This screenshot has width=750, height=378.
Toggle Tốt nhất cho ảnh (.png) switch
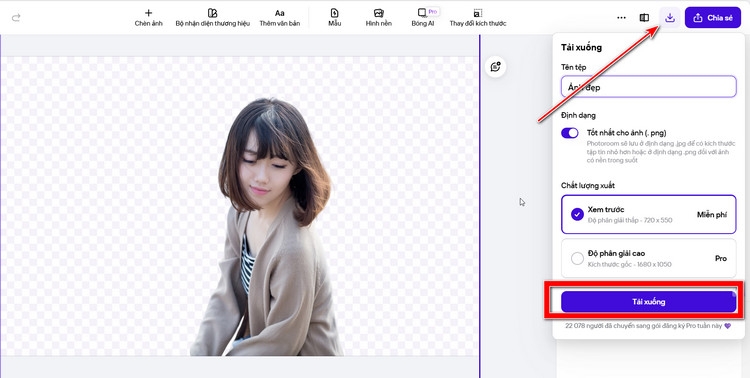570,133
